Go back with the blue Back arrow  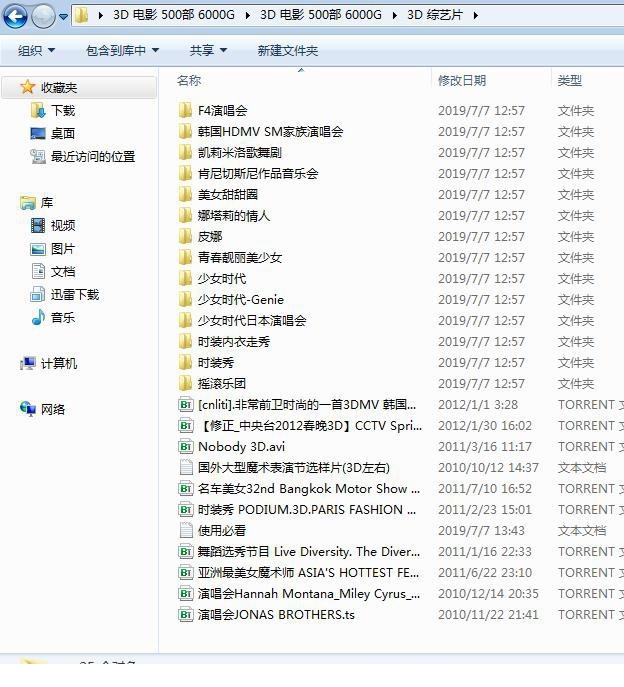tap(15, 16)
